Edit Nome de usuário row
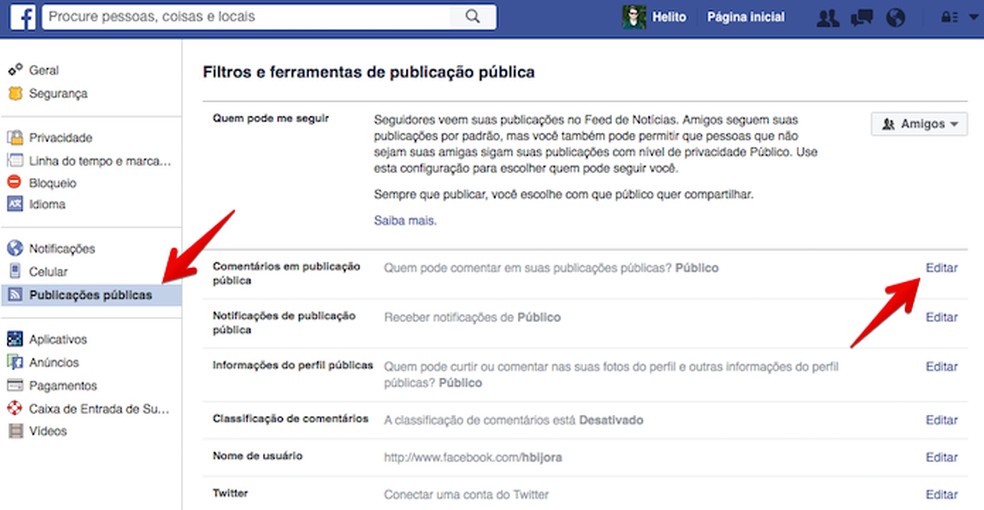Image resolution: width=984 pixels, height=510 pixels. 941,457
